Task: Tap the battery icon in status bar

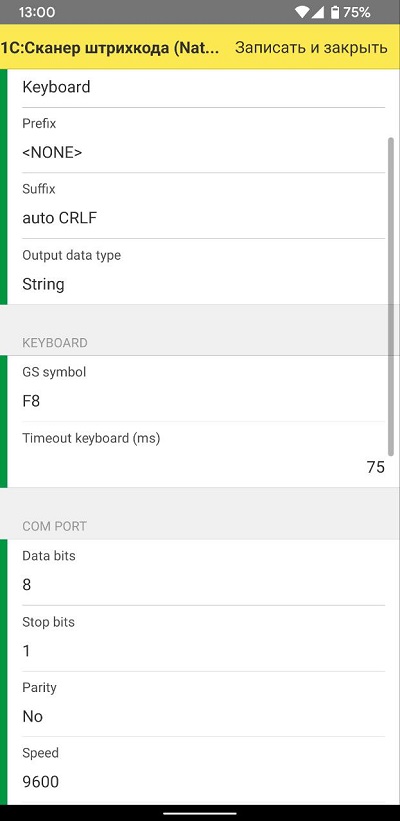Action: (335, 12)
